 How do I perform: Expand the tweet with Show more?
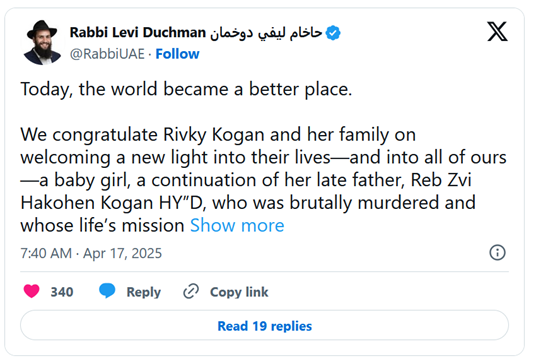point(237,226)
